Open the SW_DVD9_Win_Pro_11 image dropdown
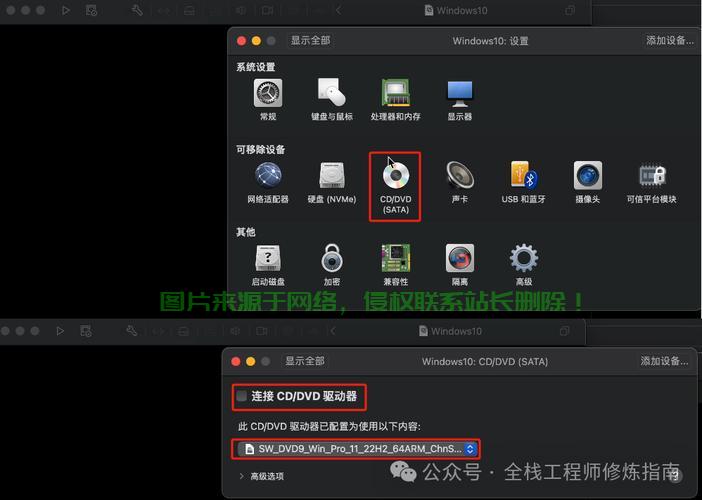 pos(356,449)
